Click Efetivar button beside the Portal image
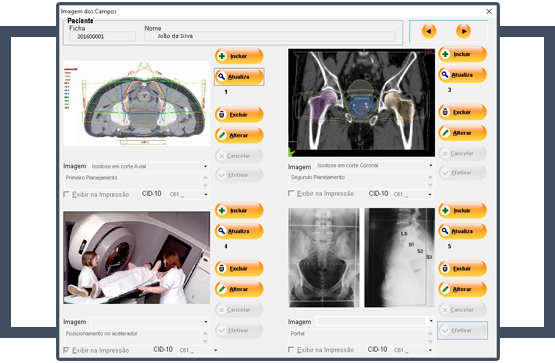Viewport: 555px width, 363px height. (463, 330)
